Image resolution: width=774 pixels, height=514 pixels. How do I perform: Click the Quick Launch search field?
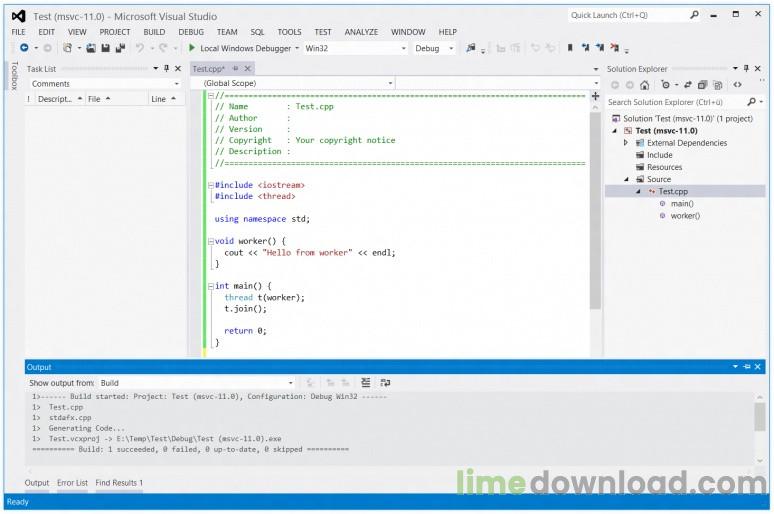(627, 15)
